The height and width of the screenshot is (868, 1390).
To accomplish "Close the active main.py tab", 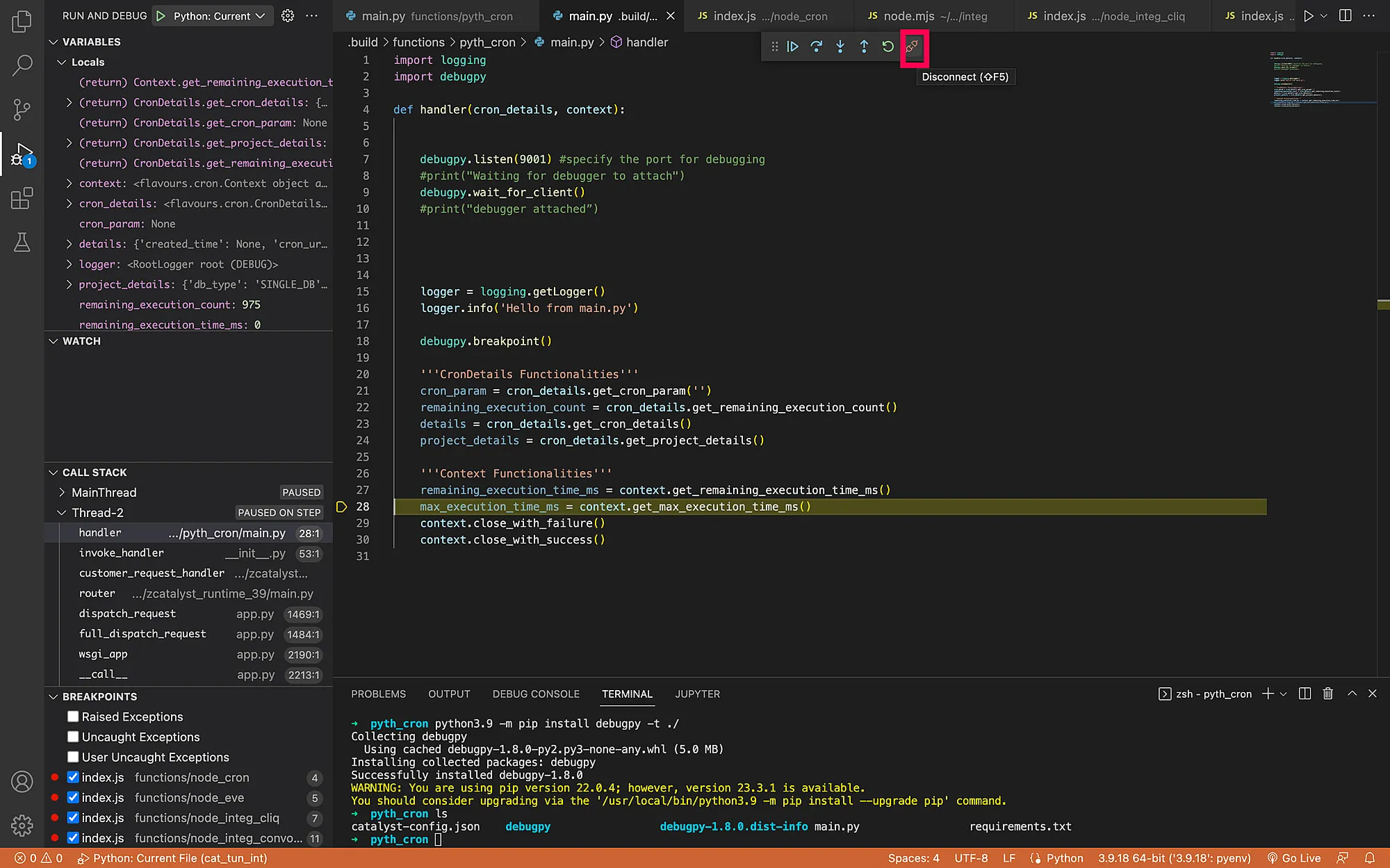I will [670, 15].
